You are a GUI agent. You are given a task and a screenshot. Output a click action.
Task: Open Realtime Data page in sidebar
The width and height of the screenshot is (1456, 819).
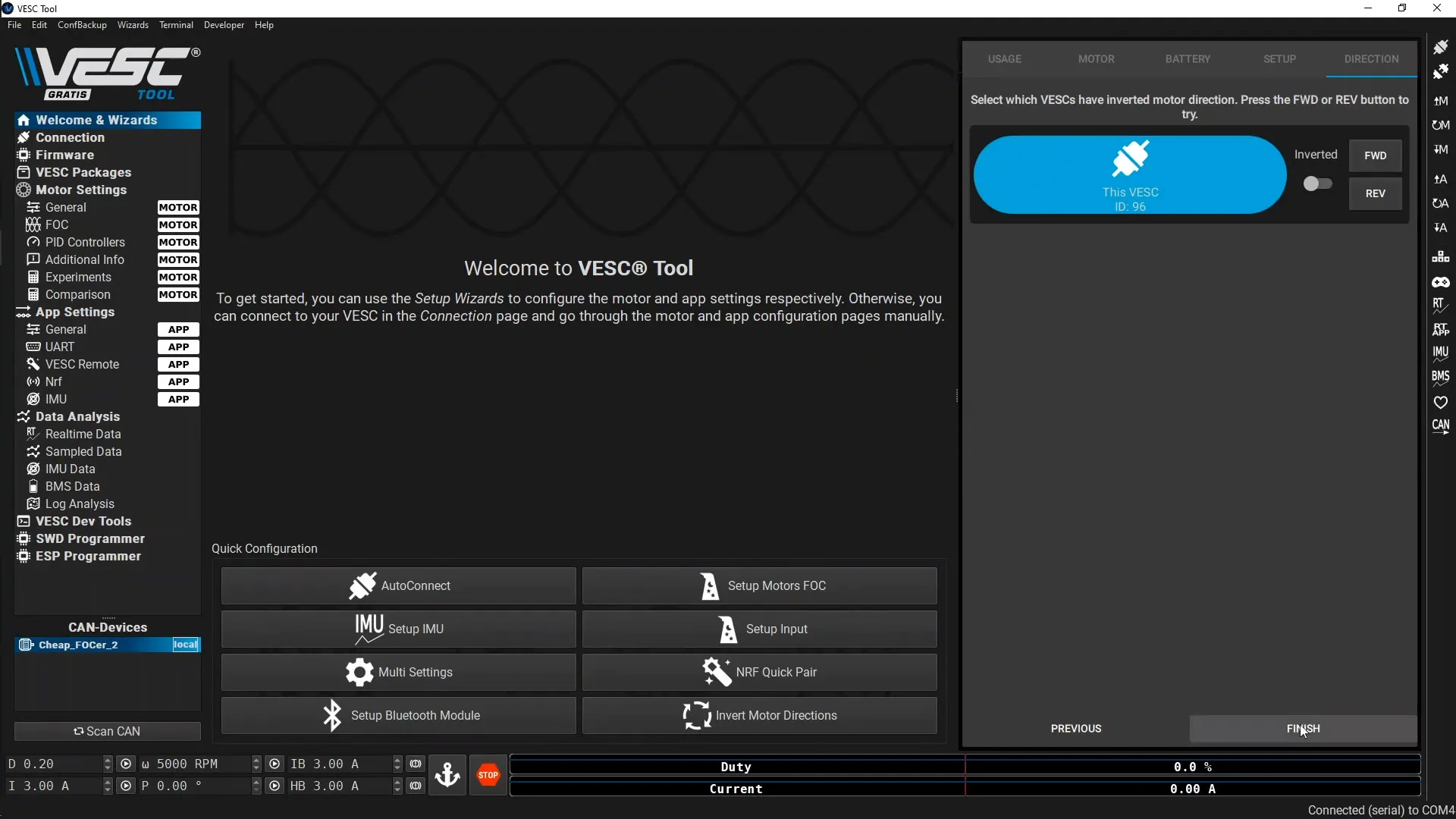coord(83,434)
